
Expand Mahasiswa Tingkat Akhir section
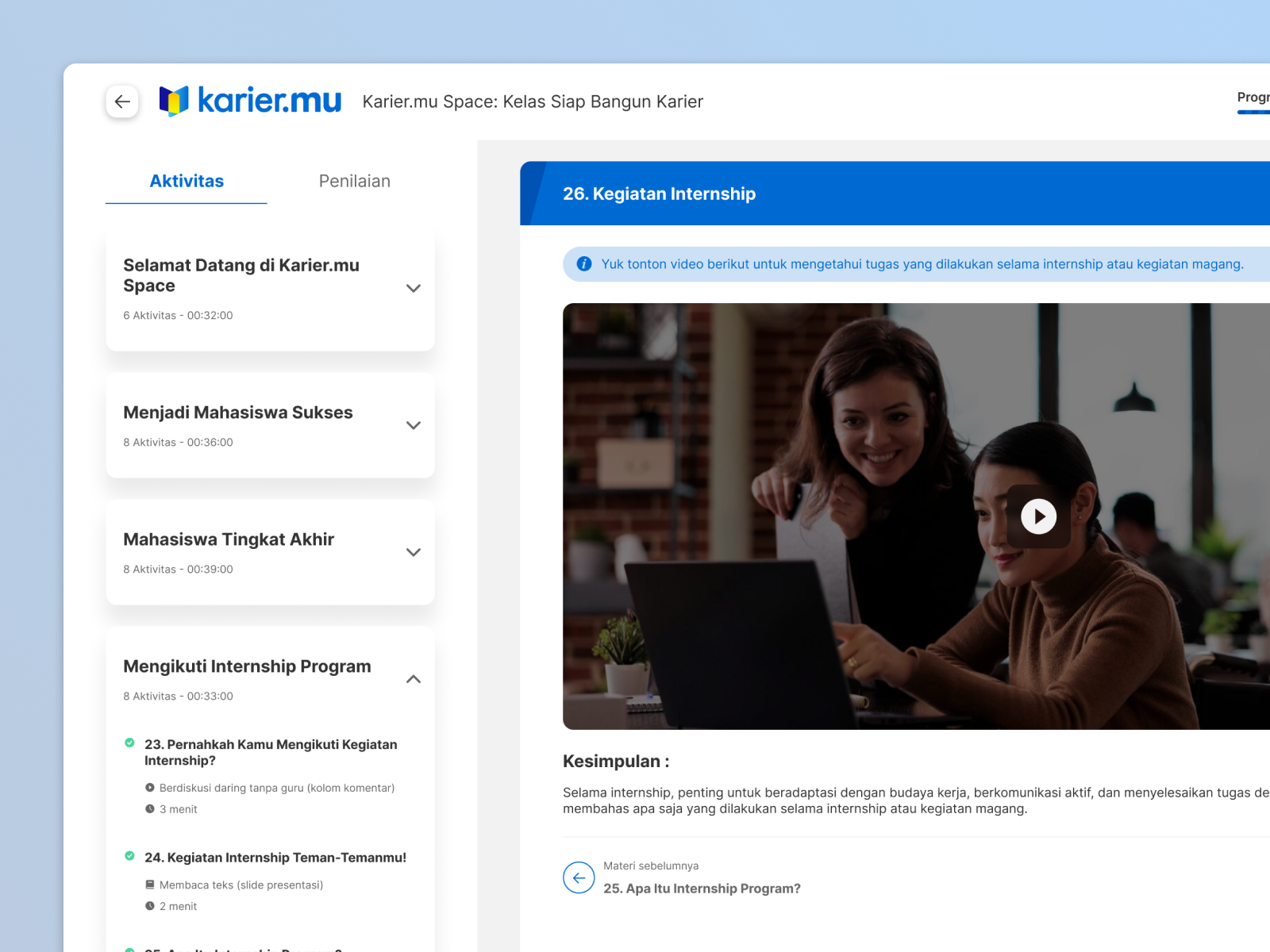pos(414,552)
